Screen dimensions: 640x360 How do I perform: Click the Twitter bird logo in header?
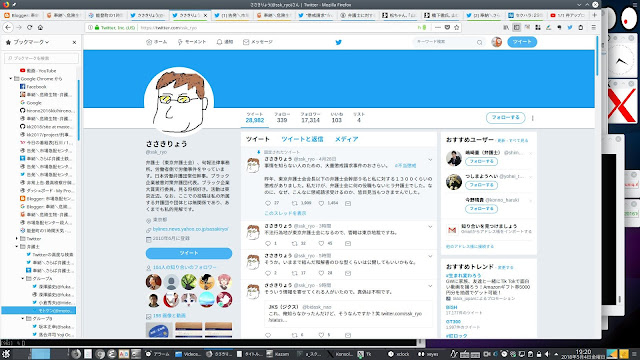[338, 42]
